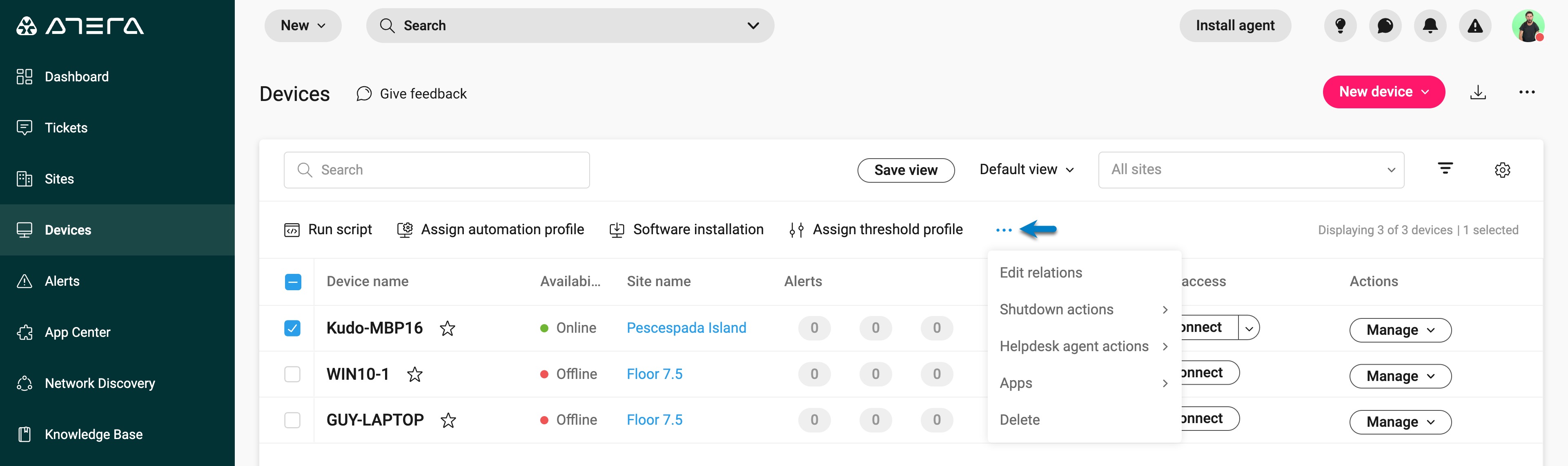The width and height of the screenshot is (1568, 466).
Task: Click the warning triangle icon in header
Action: point(1475,26)
